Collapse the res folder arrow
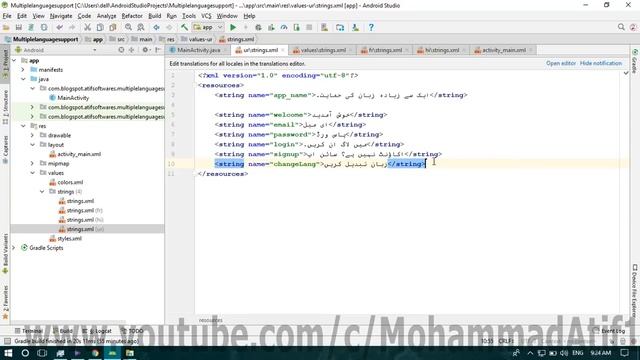Screen dimensions: 640x360 [x=23, y=126]
